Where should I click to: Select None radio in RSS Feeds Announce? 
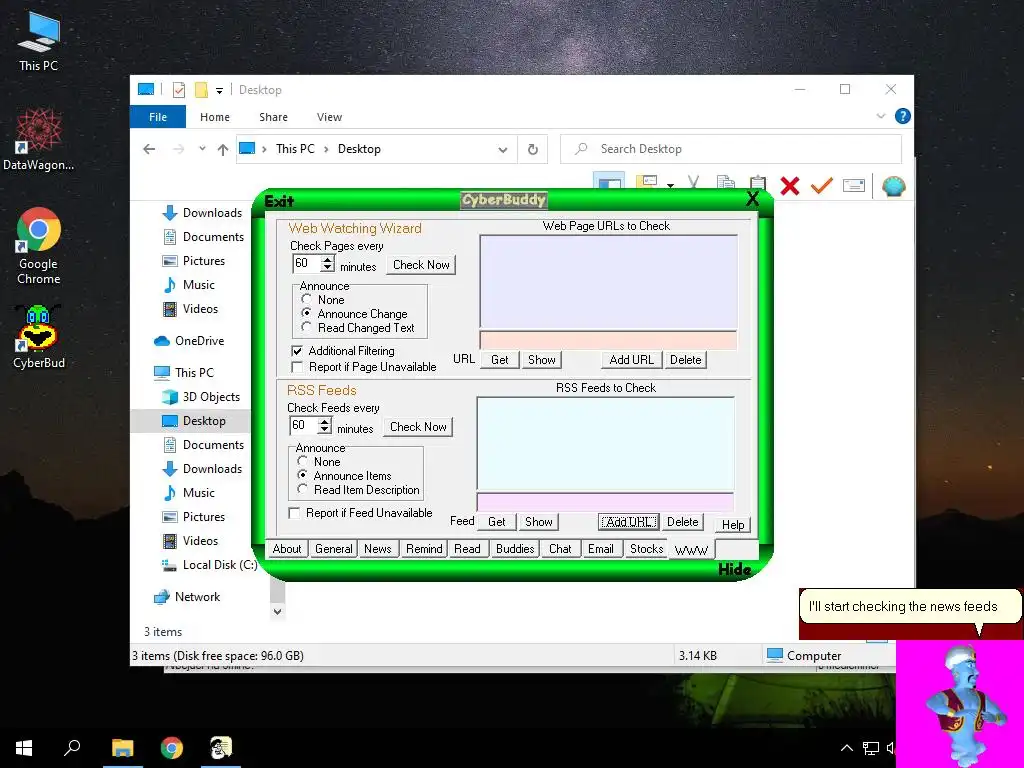(x=302, y=461)
